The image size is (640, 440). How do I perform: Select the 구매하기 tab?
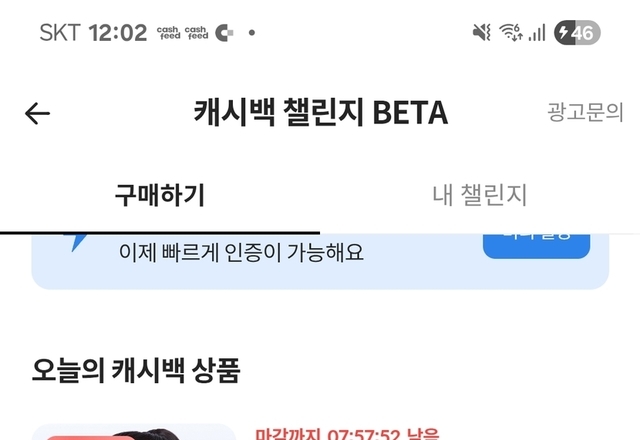(x=160, y=195)
